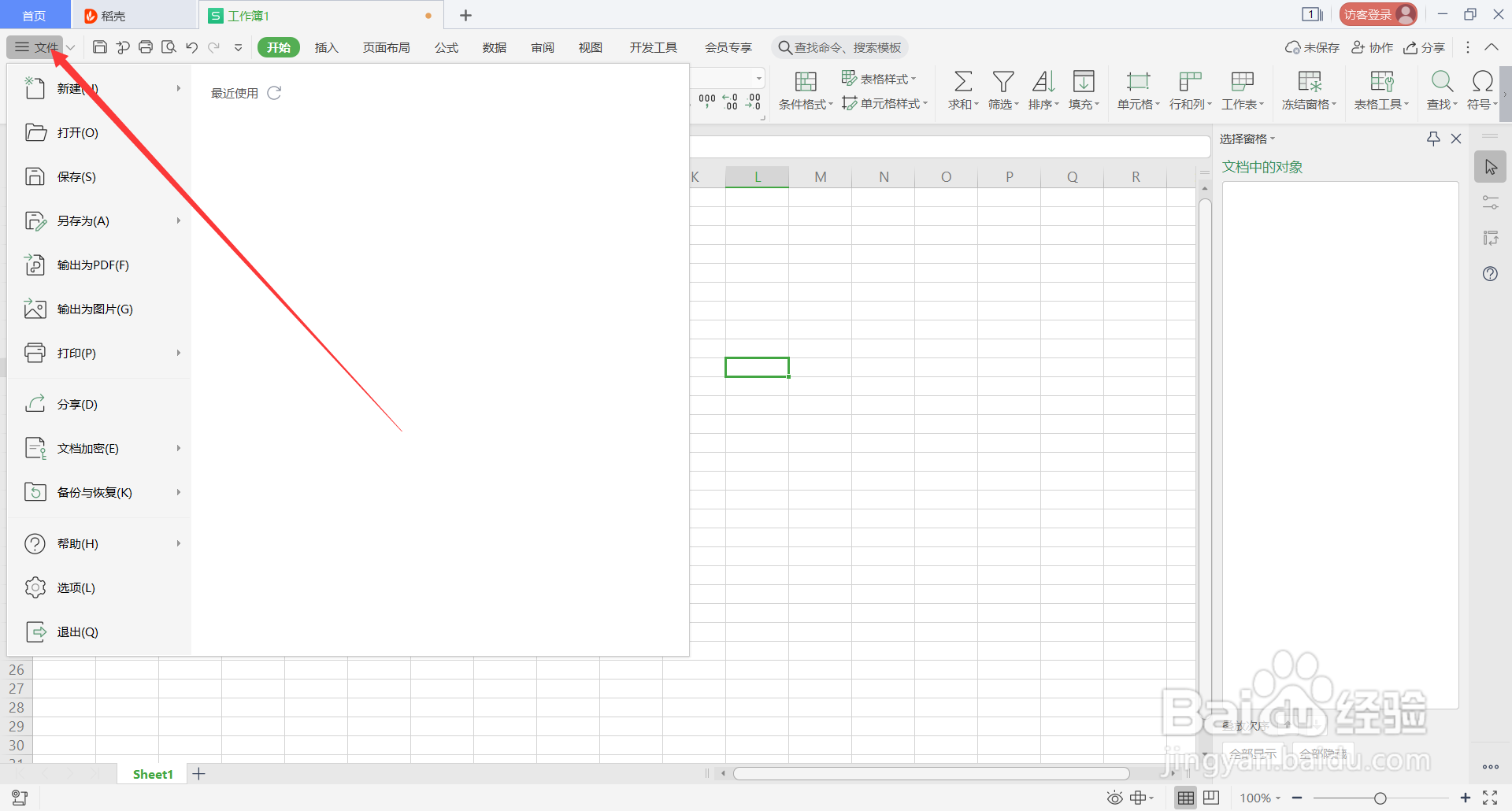This screenshot has height=811, width=1512.
Task: Expand the dropdown arrow beside 文件 menu
Action: [x=70, y=47]
